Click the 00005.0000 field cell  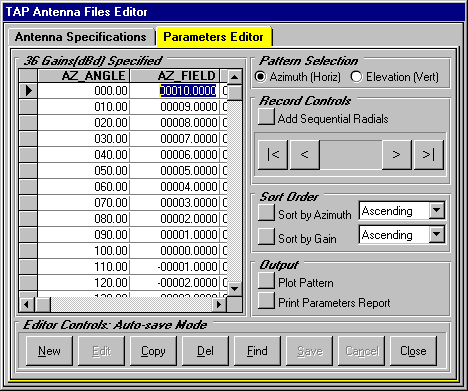point(175,171)
